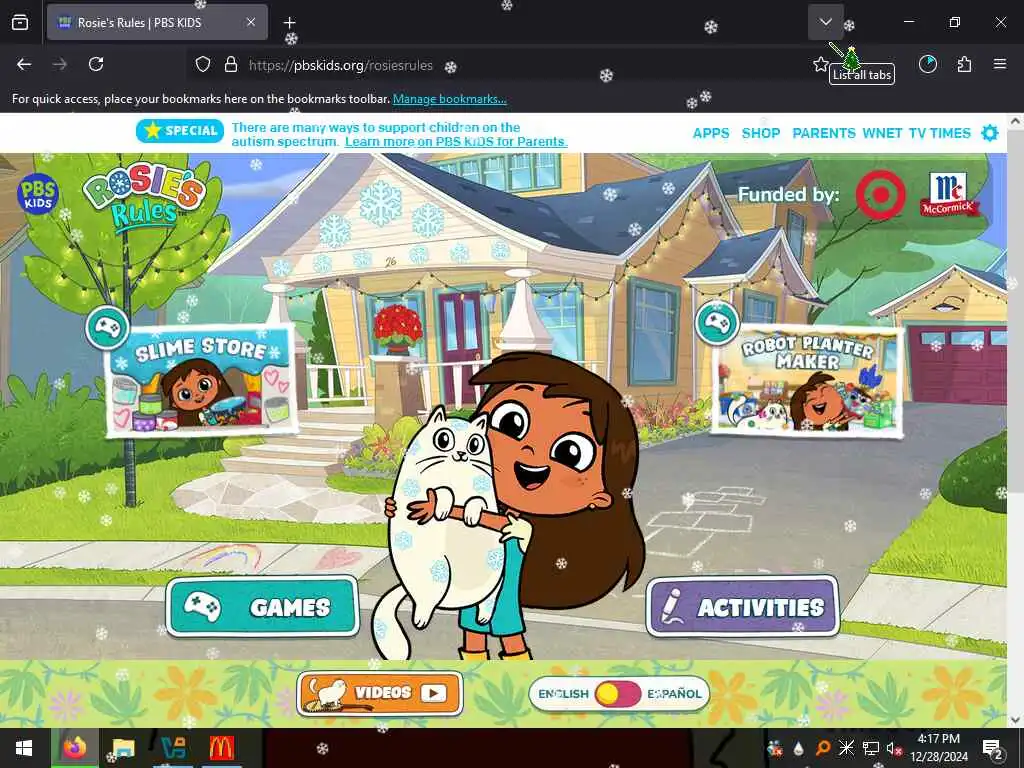Open the Firefox extensions puzzle icon
Screen dimensions: 1024x768
click(x=964, y=64)
